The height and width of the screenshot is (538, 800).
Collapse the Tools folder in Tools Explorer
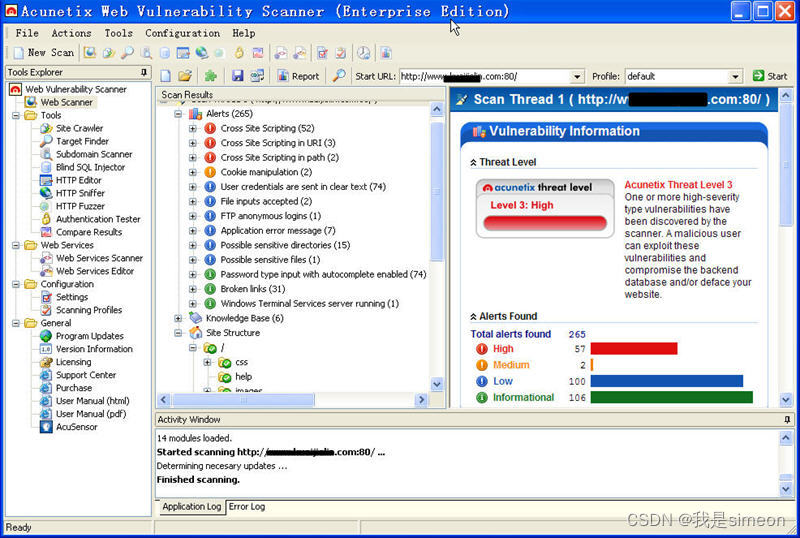pyautogui.click(x=16, y=115)
